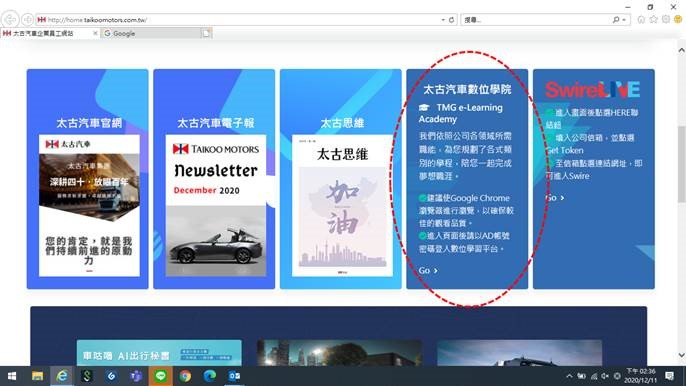Click the 太古汽車電子報 heading
The height and width of the screenshot is (386, 686).
click(216, 123)
